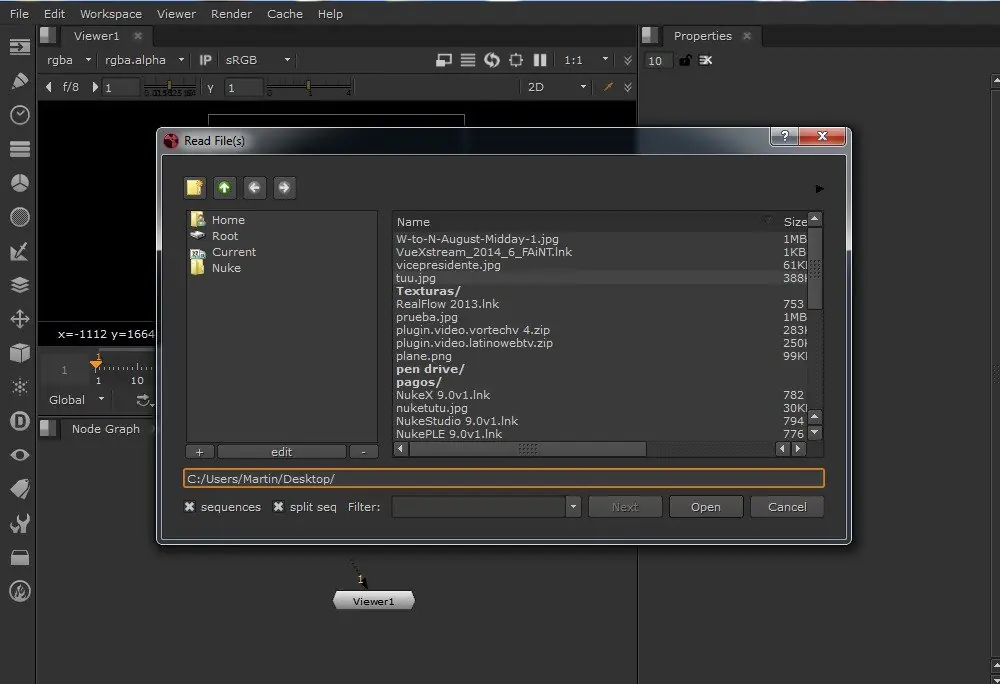Pause viewer updates
The height and width of the screenshot is (684, 1000).
click(540, 60)
